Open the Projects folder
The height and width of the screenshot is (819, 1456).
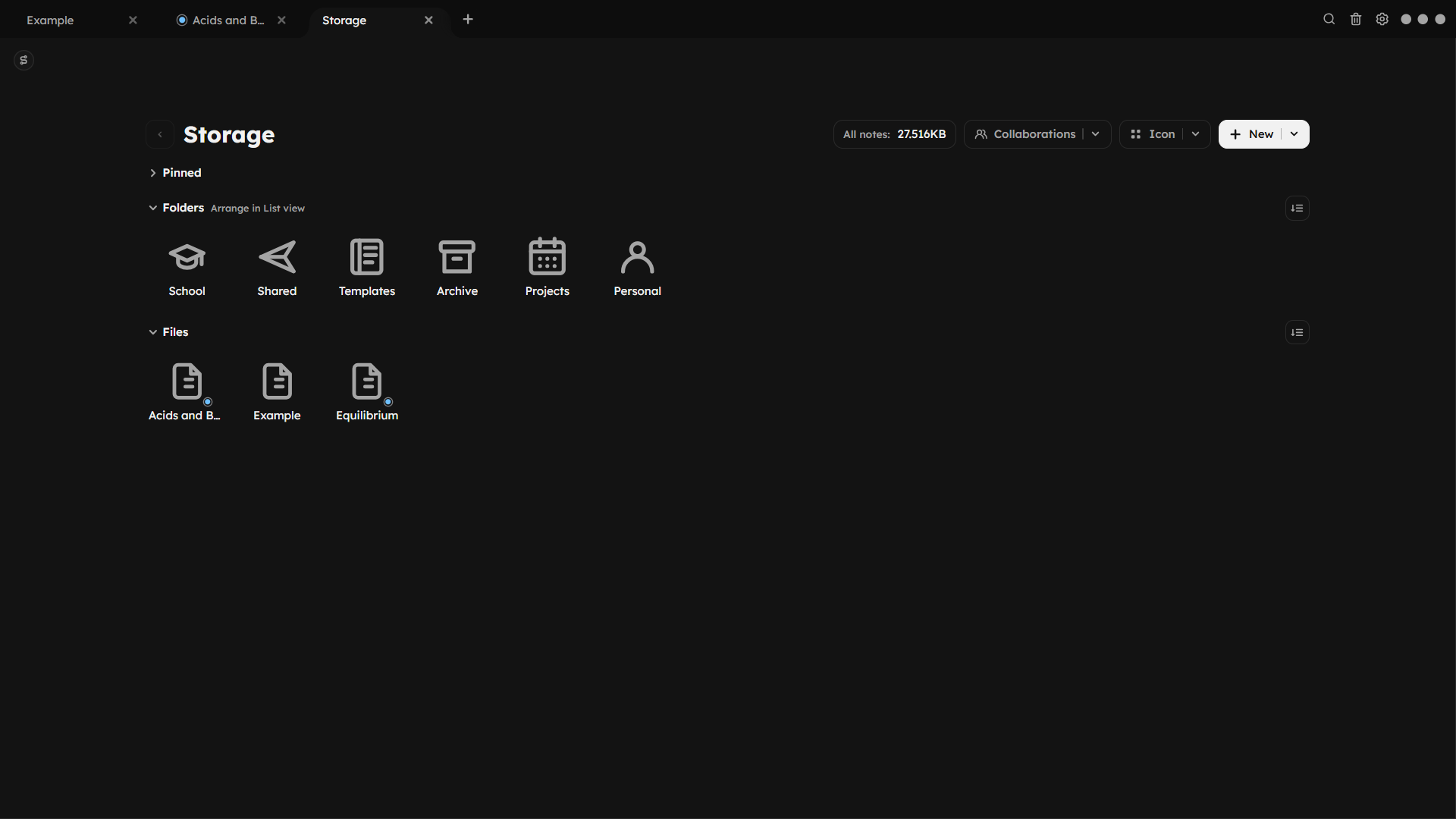pos(547,267)
